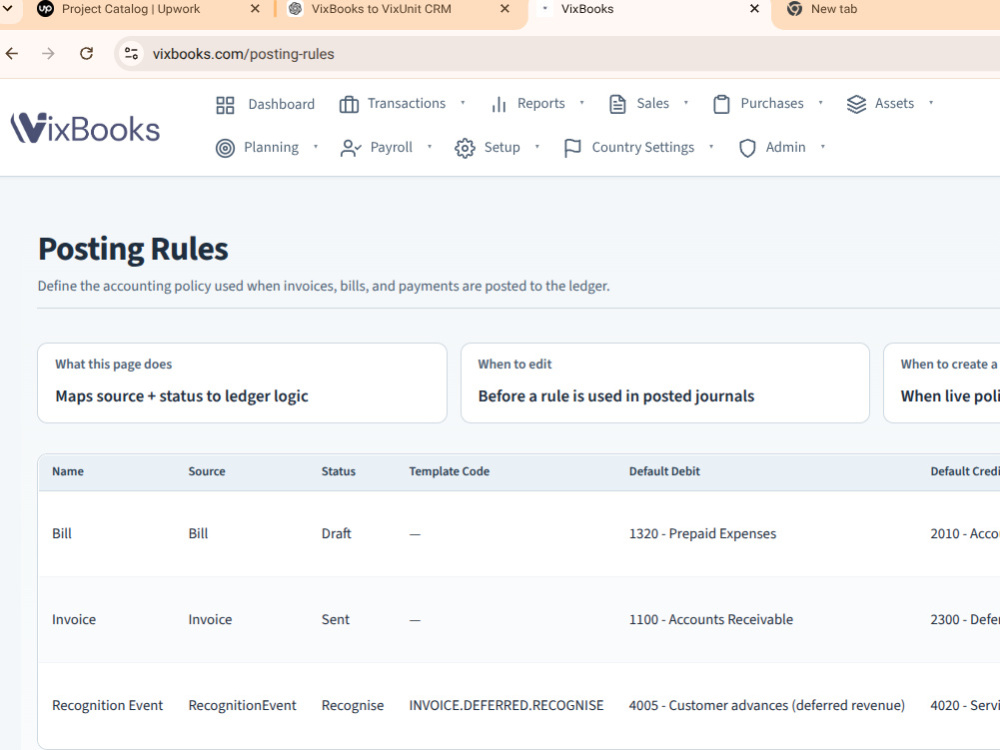Image resolution: width=1000 pixels, height=750 pixels.
Task: Click the Transactions briefcase icon
Action: (x=349, y=104)
